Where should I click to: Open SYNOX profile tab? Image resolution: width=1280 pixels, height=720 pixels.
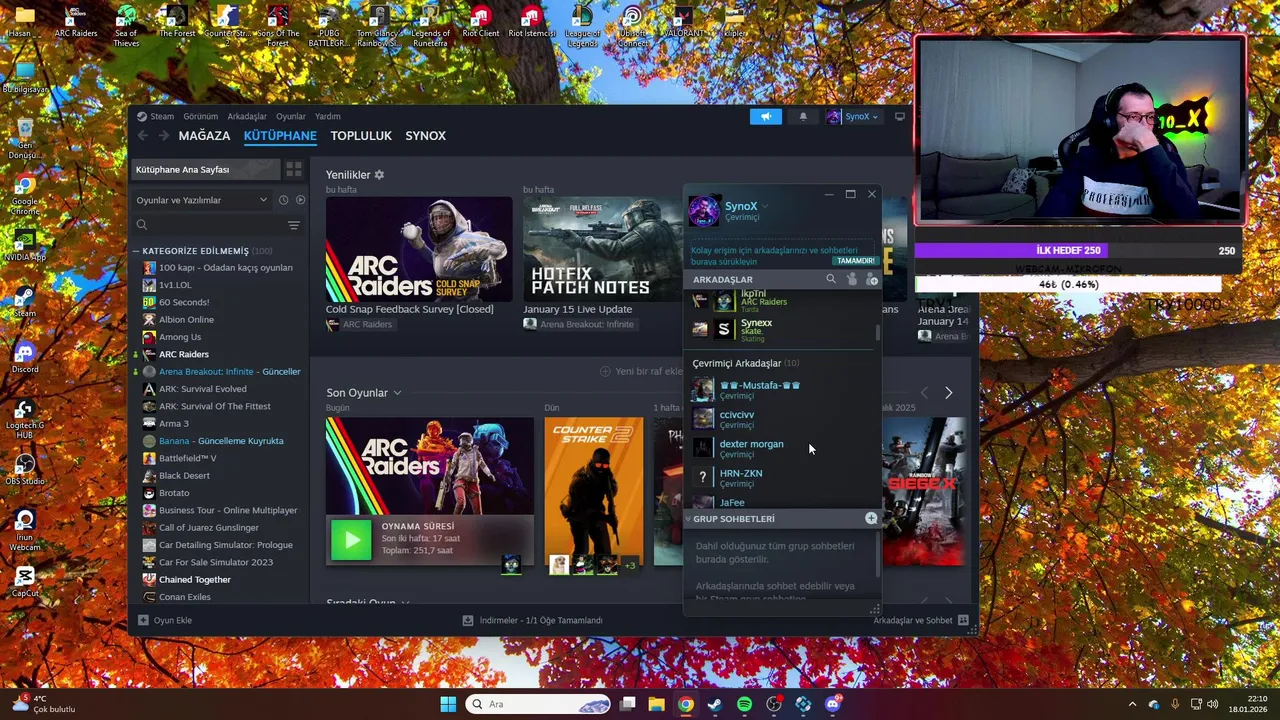[x=425, y=136]
